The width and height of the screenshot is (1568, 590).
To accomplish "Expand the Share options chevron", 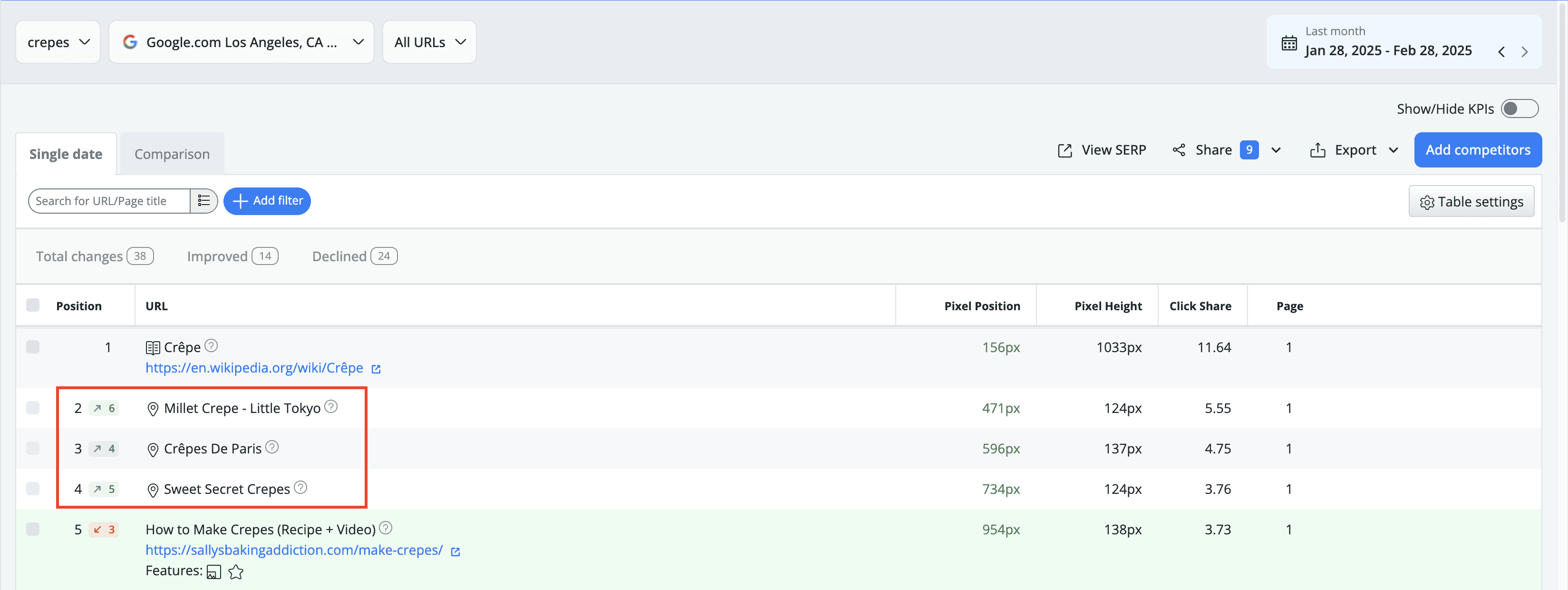I will [1277, 150].
